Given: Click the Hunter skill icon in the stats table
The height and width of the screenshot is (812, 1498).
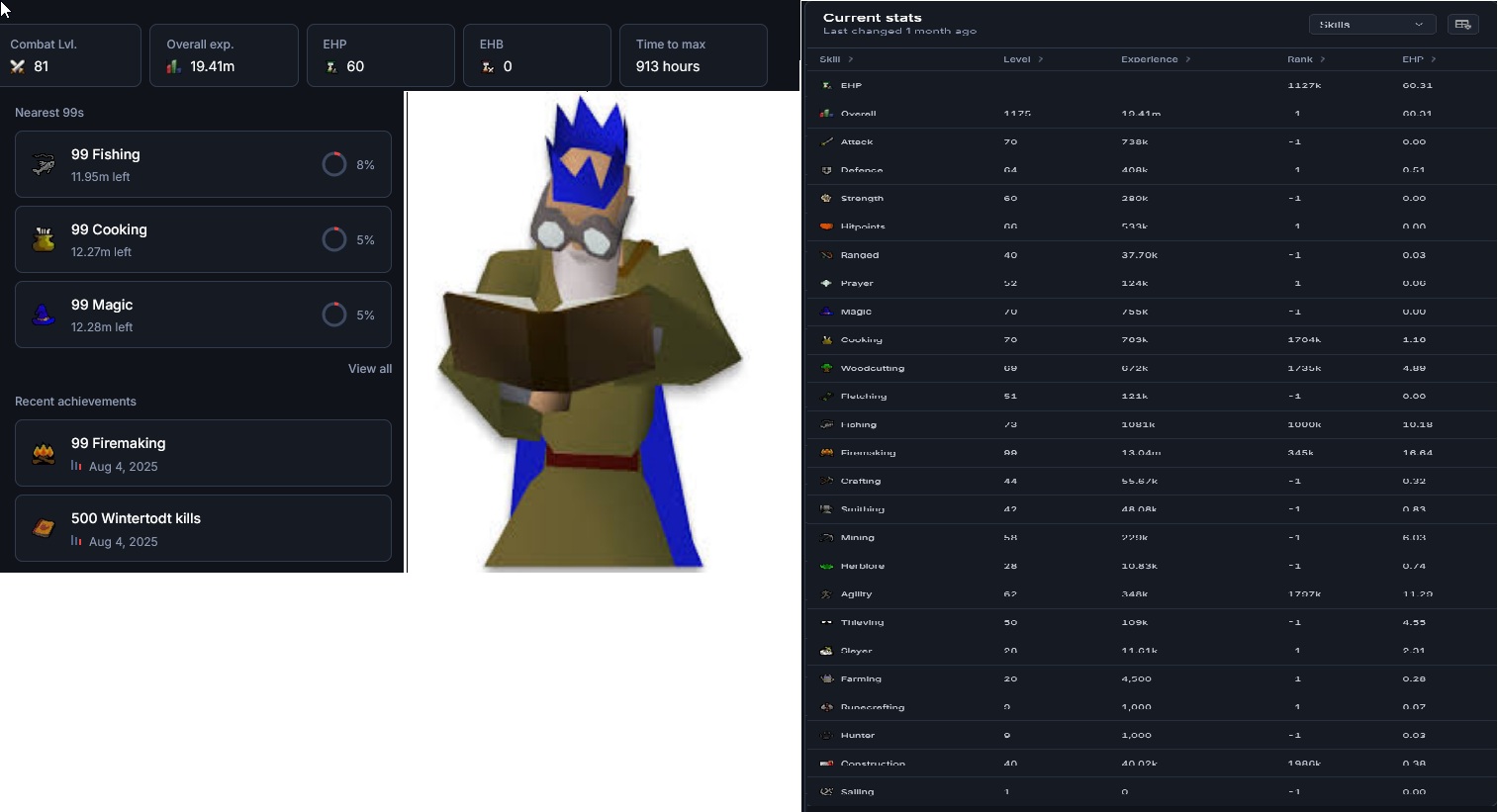Looking at the screenshot, I should click(x=827, y=736).
